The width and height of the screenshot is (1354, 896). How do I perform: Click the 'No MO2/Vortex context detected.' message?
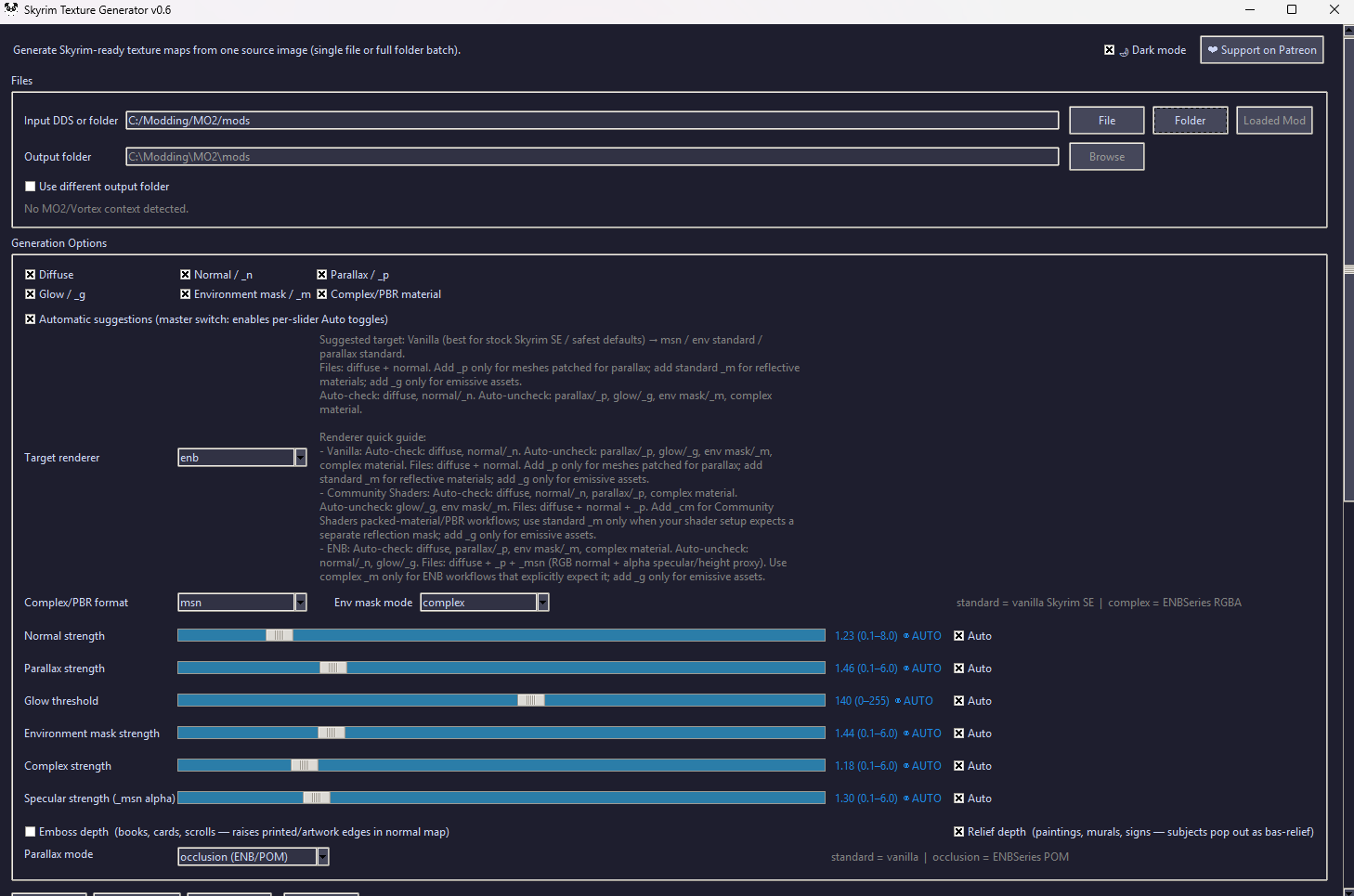[106, 209]
